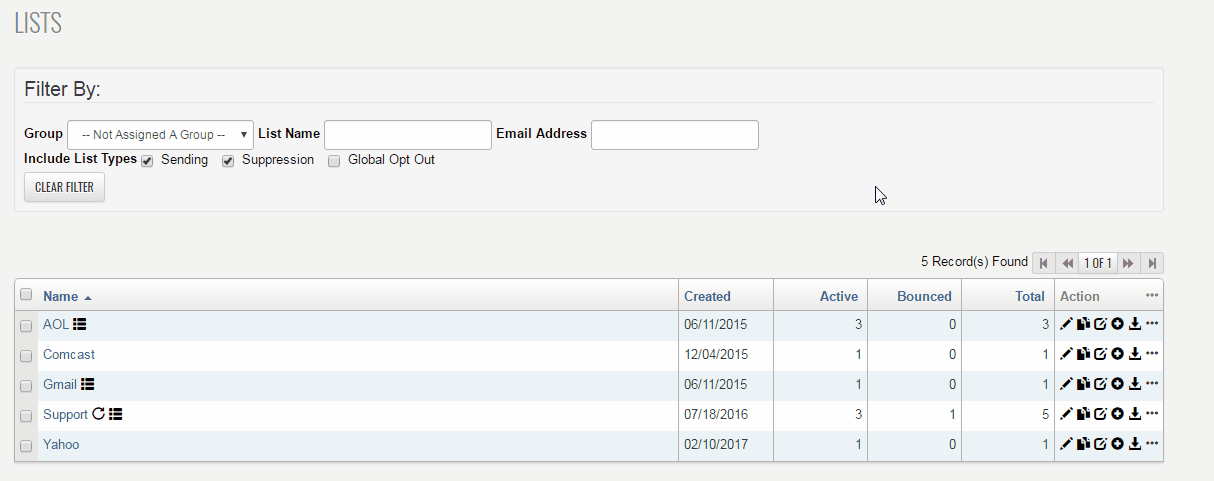
Task: Click the pencil edit icon for AOL list
Action: coord(1066,324)
